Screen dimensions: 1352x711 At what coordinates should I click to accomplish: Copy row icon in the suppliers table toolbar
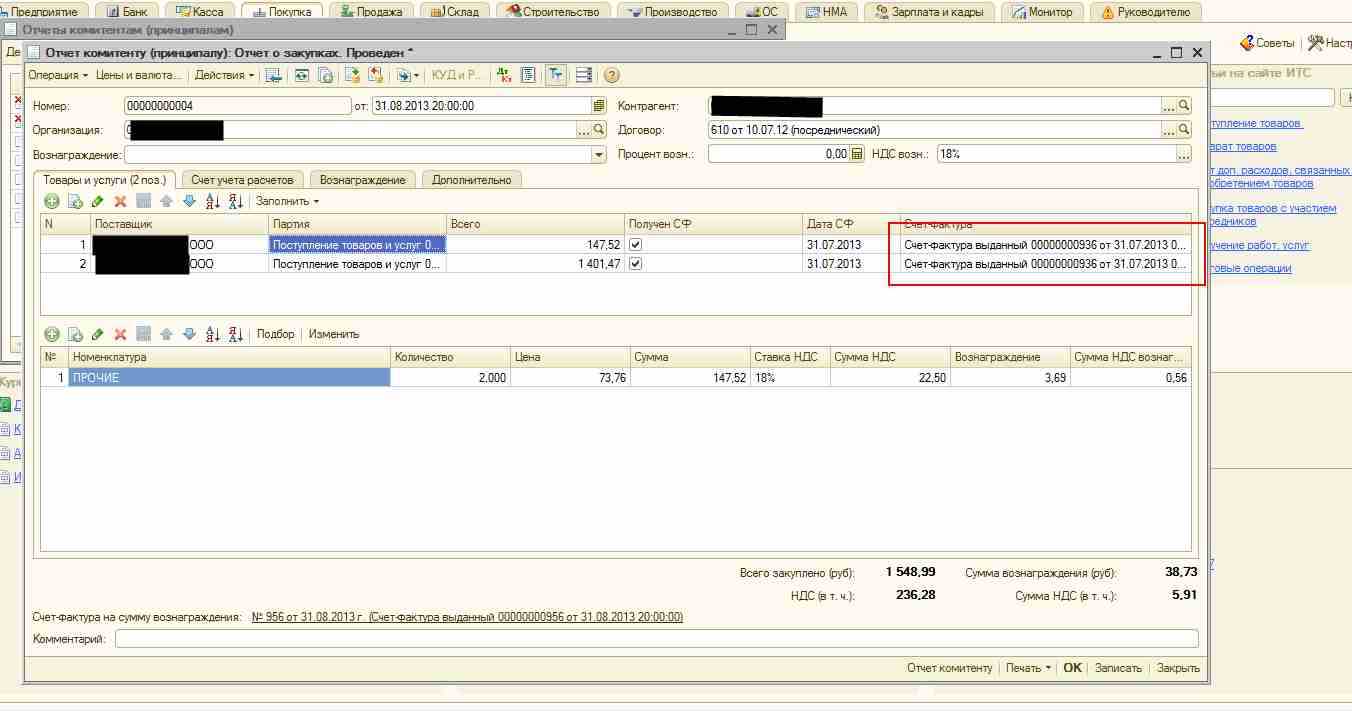click(x=74, y=201)
